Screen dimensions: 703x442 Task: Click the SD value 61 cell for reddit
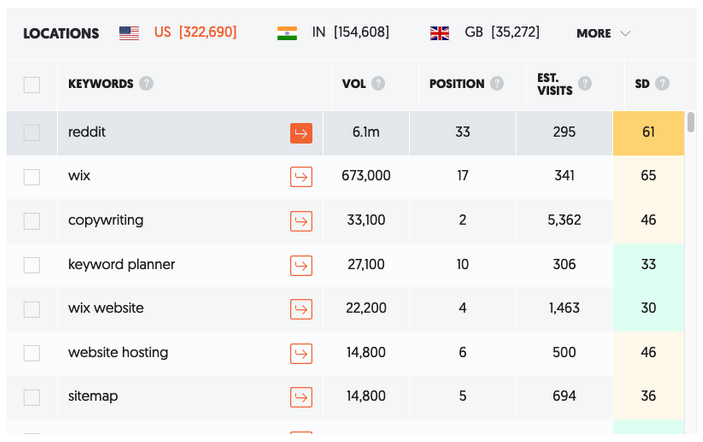[x=648, y=133]
